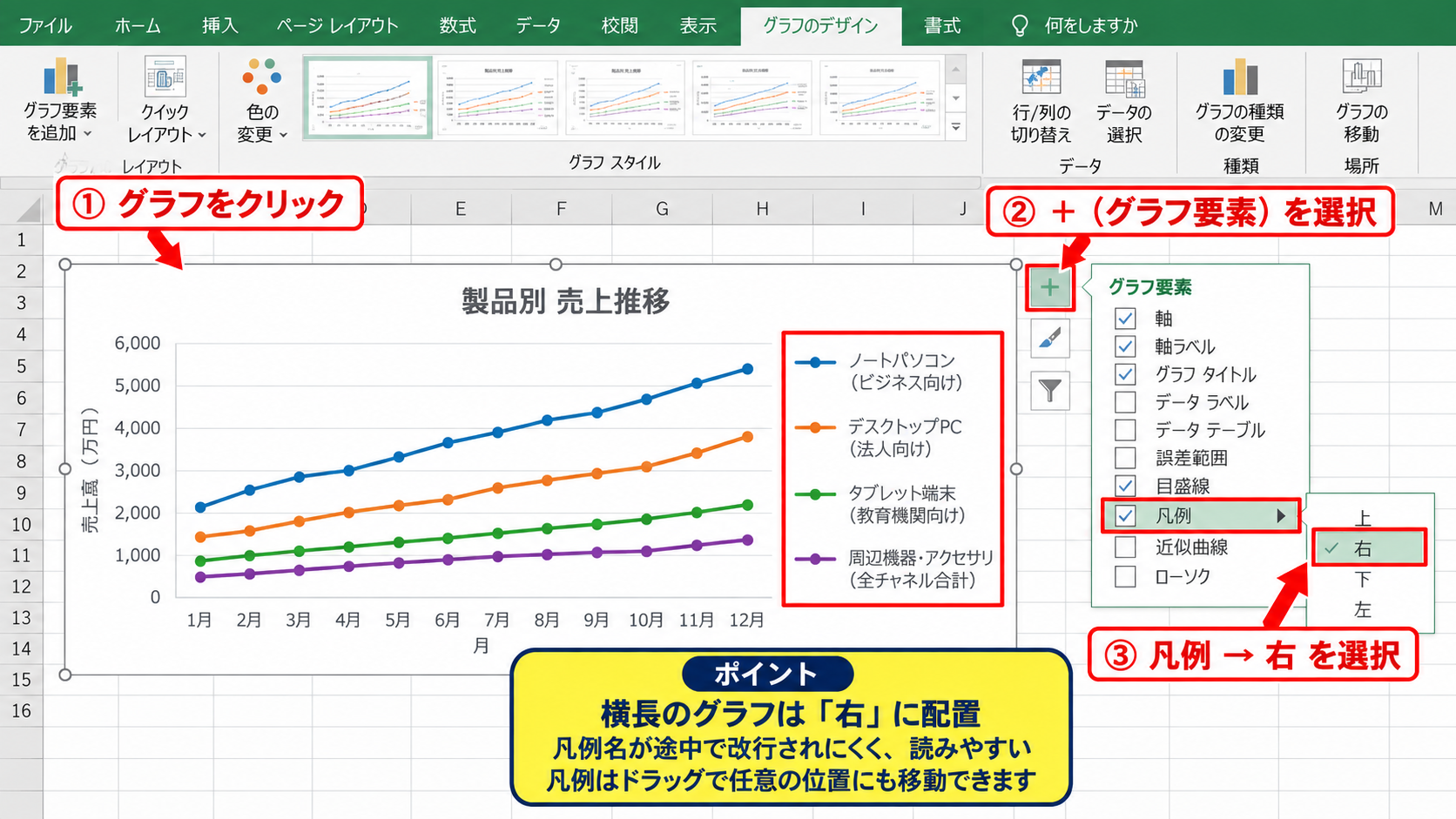Screen dimensions: 1456x819
Task: Enable the 近似曲線 checkbox
Action: (1125, 547)
